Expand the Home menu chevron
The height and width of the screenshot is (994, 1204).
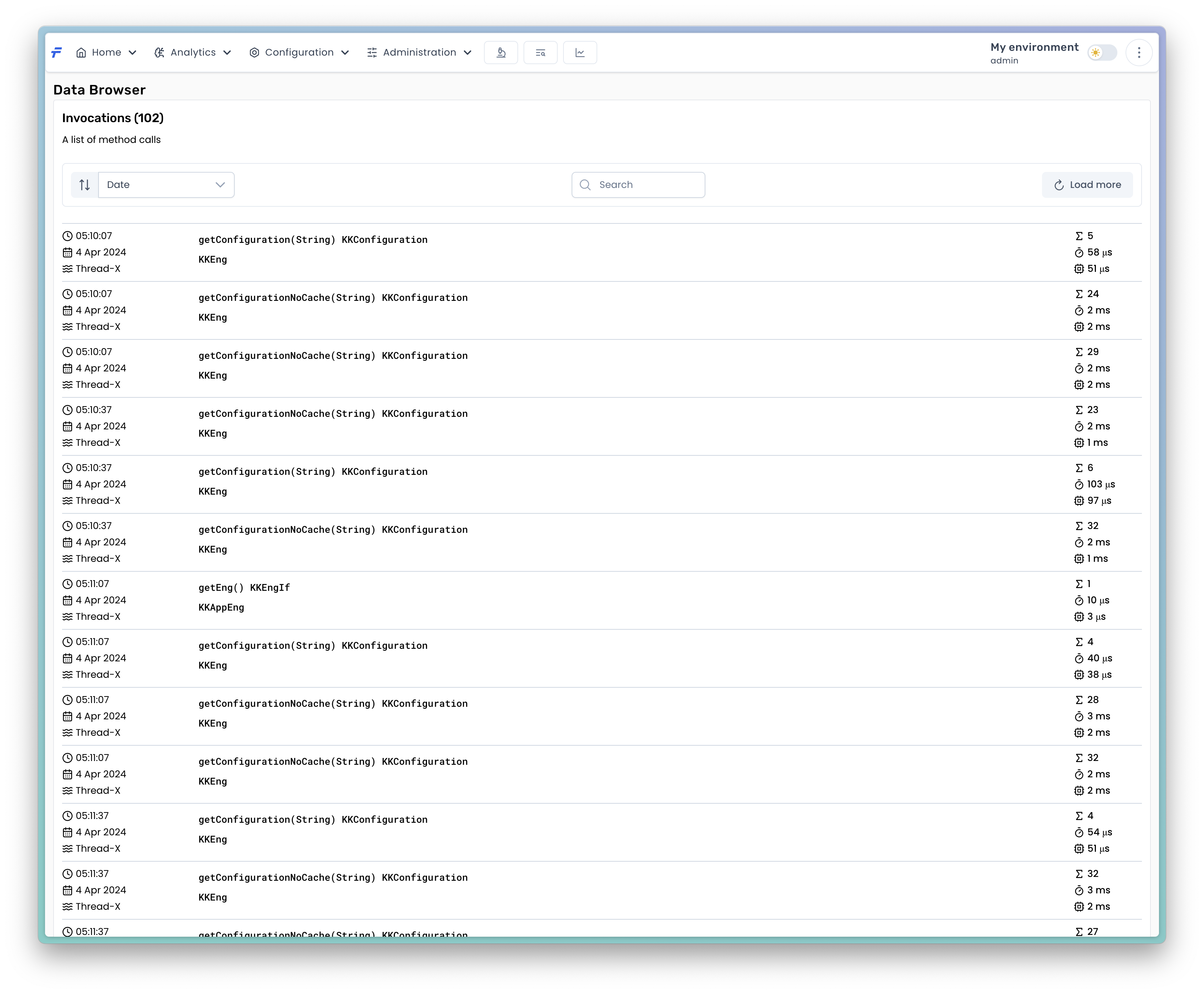(x=133, y=53)
